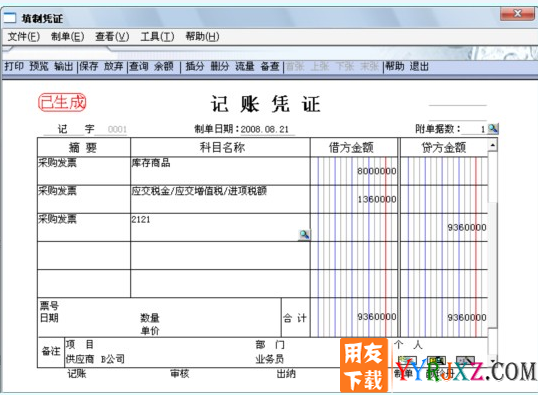Delete an entry line with 删分

220,66
